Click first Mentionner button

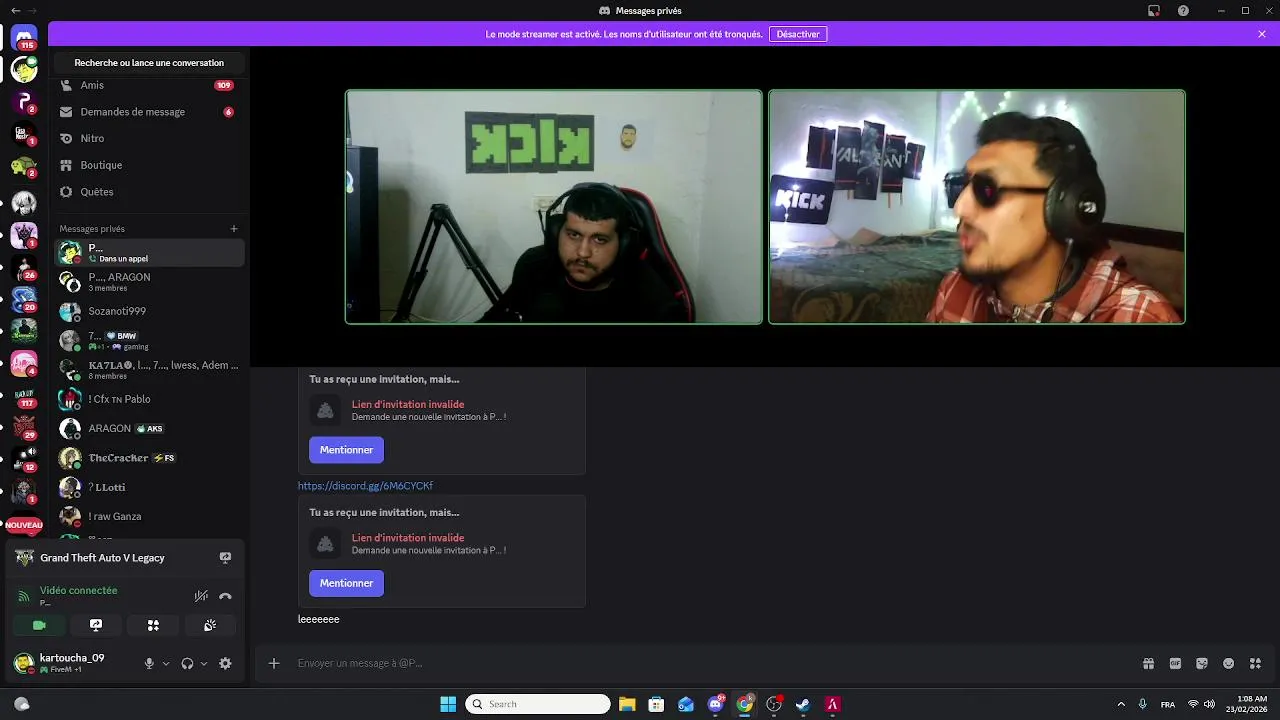(x=346, y=450)
